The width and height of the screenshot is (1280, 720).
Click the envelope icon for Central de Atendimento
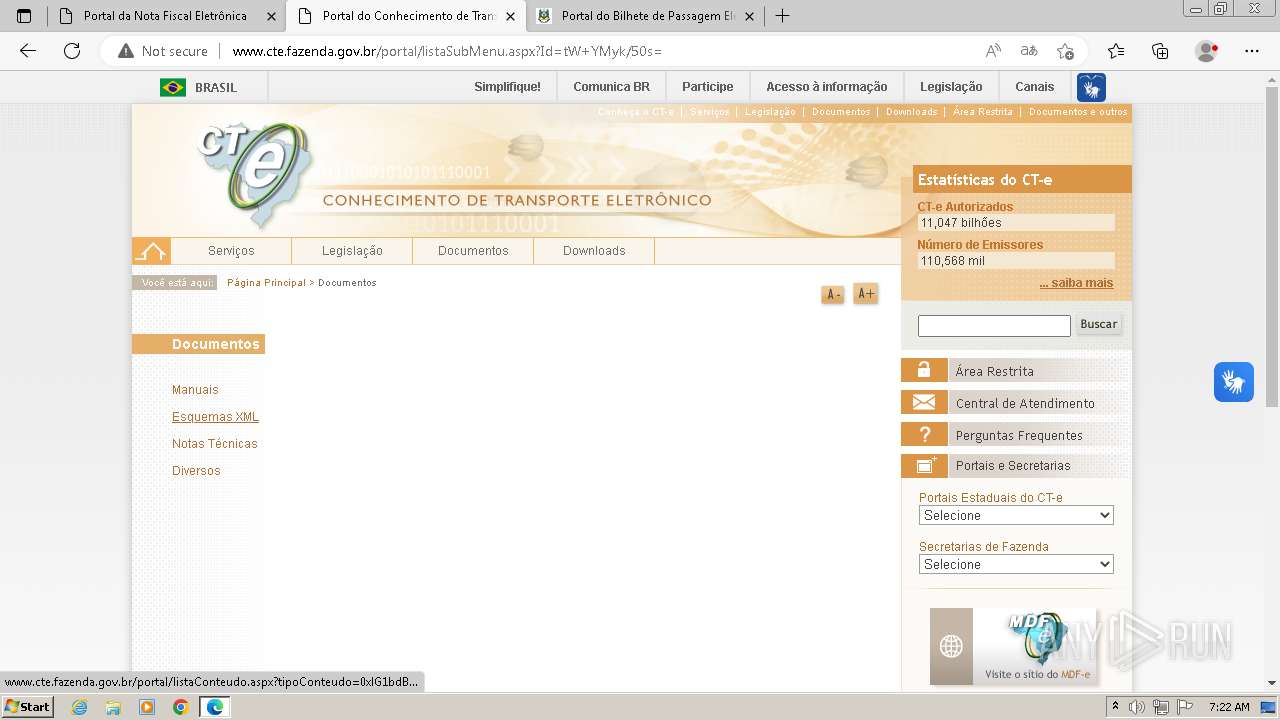pyautogui.click(x=924, y=402)
